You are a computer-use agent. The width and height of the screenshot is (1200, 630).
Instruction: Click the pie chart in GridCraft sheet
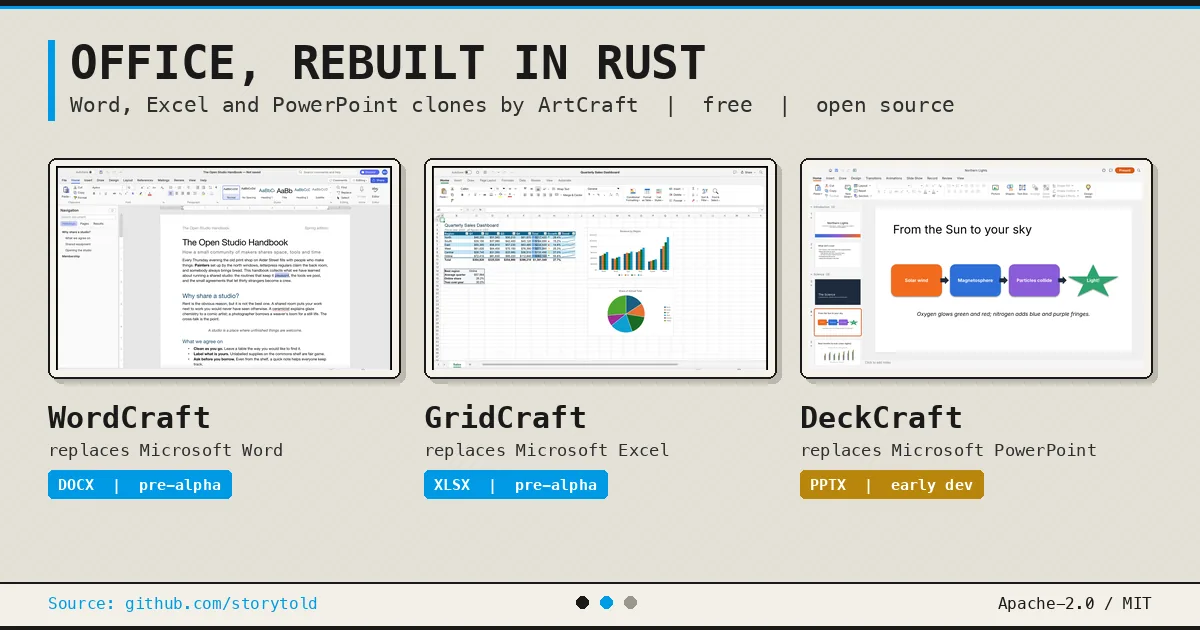627,312
